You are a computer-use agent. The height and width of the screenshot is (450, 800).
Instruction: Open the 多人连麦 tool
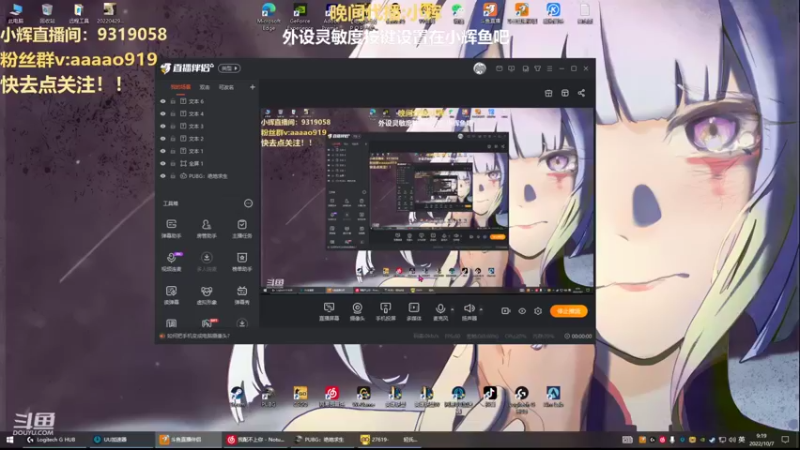tap(206, 262)
